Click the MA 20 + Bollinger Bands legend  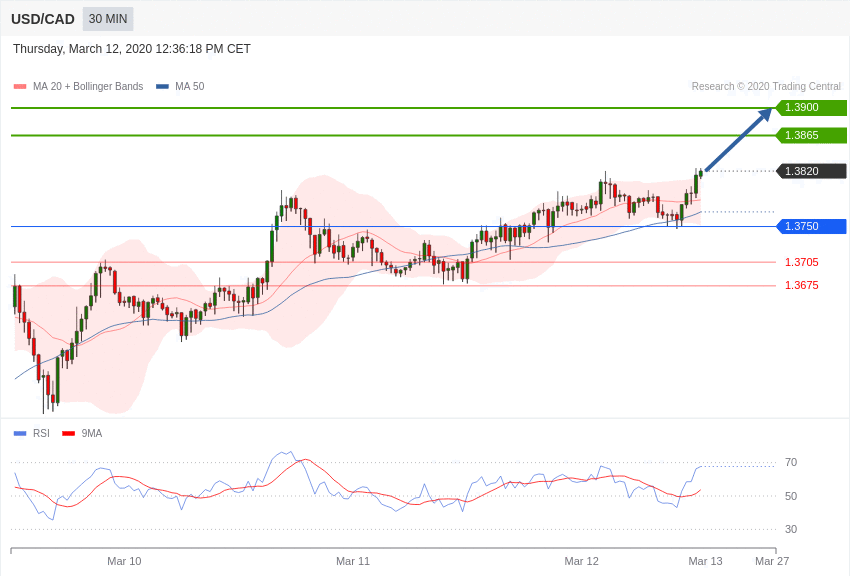[88, 86]
